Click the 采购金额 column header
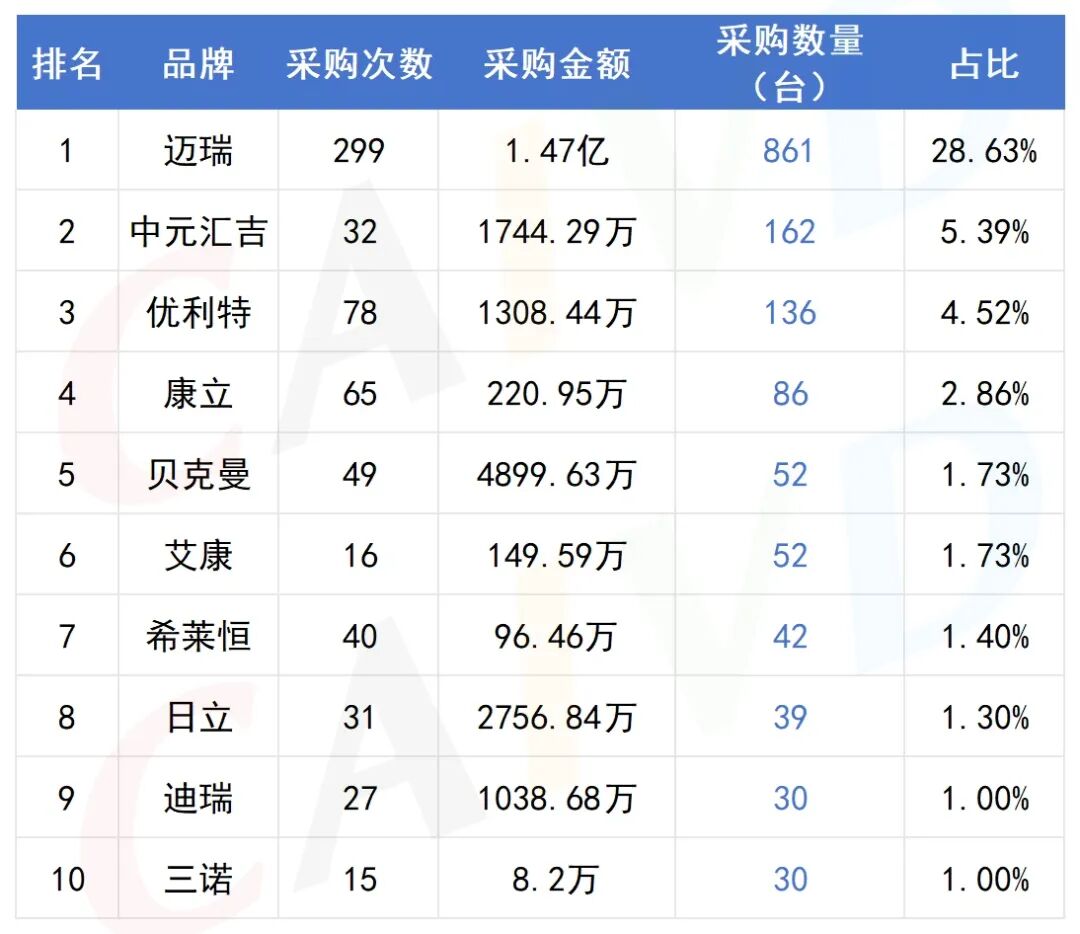1080x934 pixels. [557, 64]
